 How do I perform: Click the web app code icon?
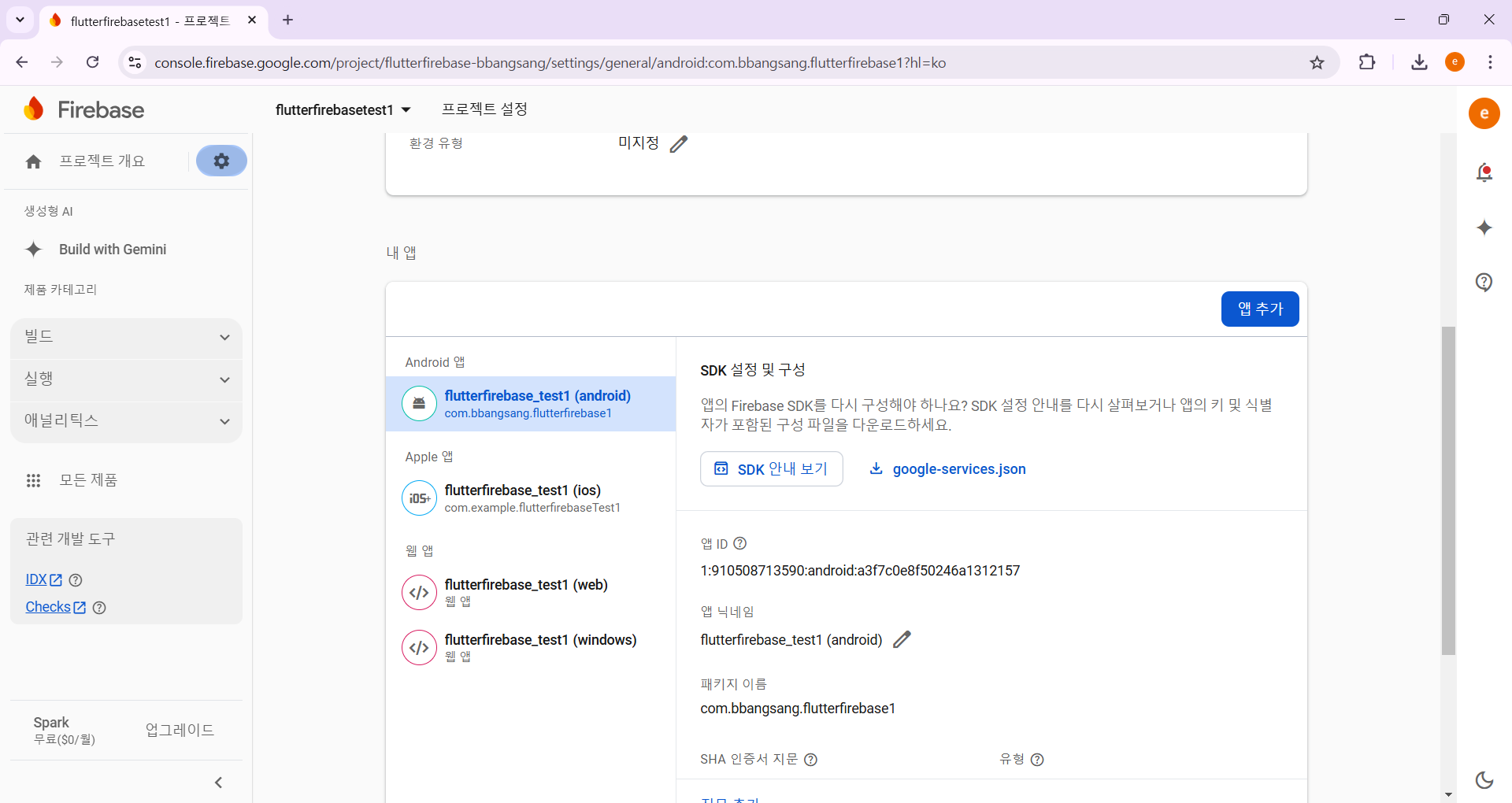pyautogui.click(x=419, y=593)
